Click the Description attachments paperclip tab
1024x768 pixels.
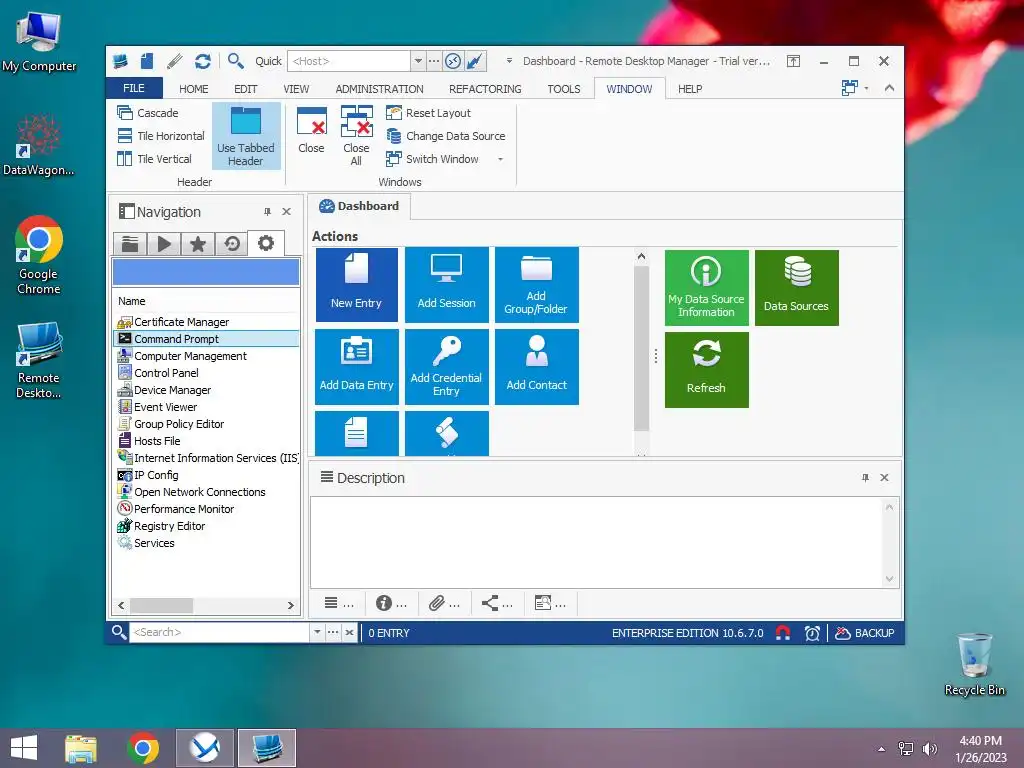(x=444, y=603)
